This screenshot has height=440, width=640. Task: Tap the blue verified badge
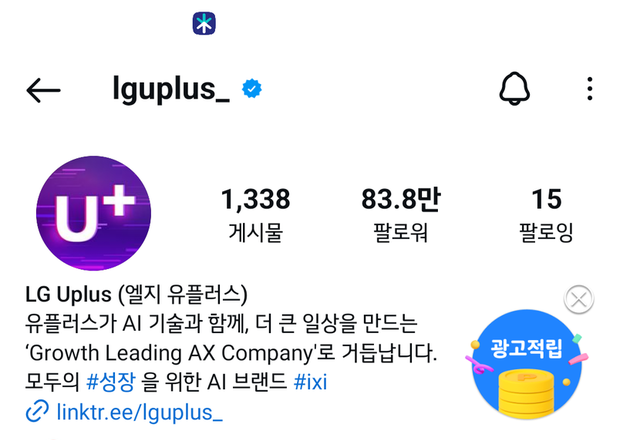[x=252, y=89]
